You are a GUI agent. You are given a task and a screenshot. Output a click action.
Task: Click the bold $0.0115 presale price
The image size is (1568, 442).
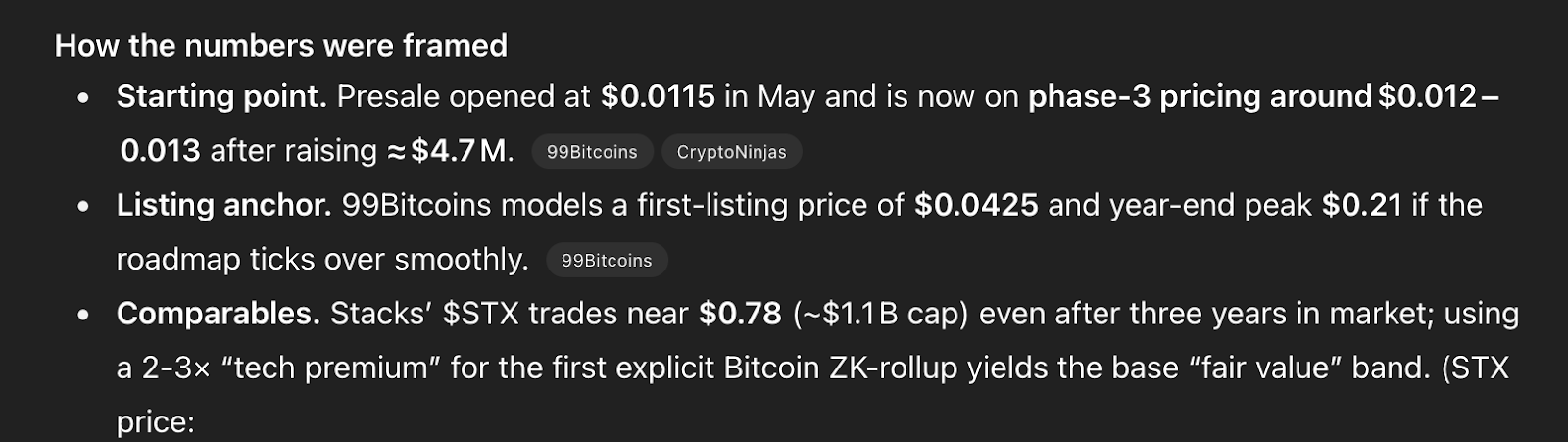point(658,96)
